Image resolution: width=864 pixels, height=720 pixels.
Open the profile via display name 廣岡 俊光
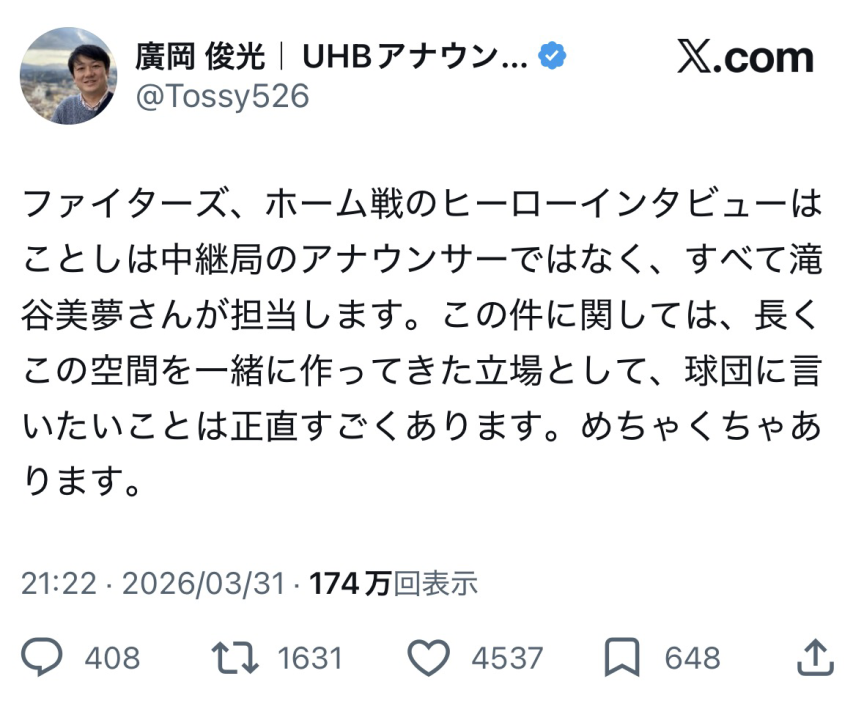[x=200, y=57]
